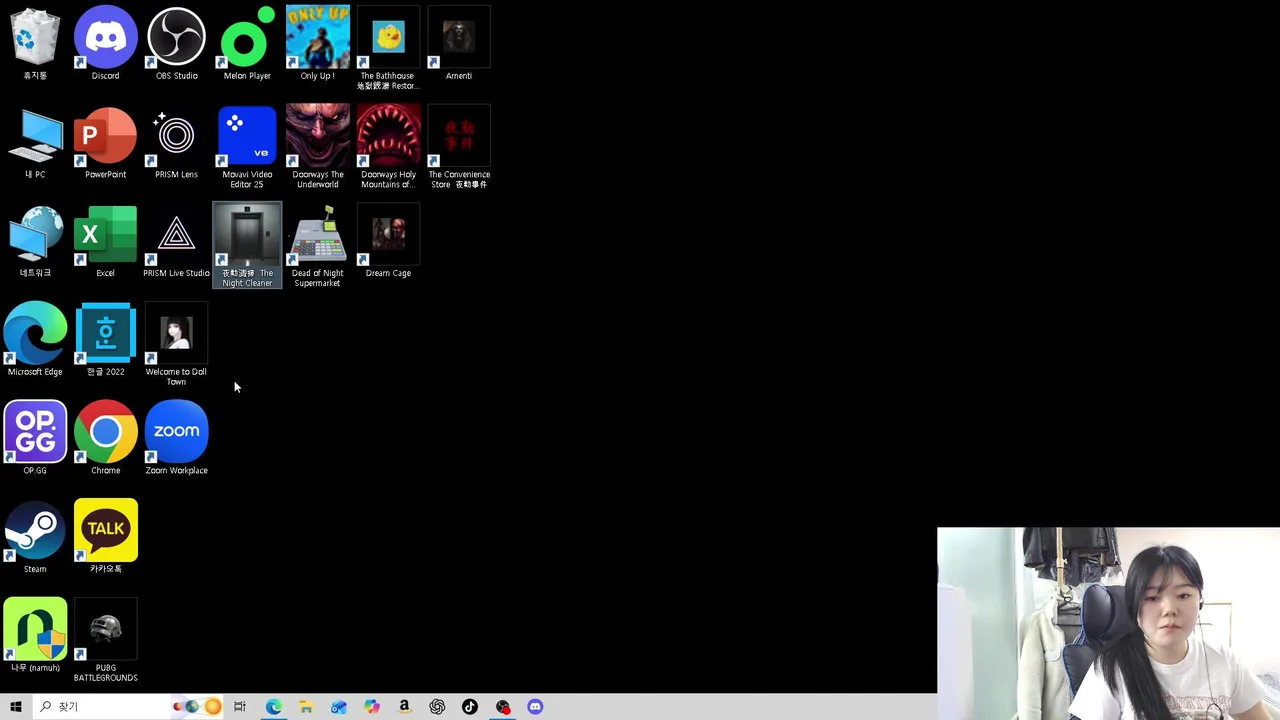The width and height of the screenshot is (1280, 720).
Task: Open Edge from the taskbar
Action: [x=273, y=707]
